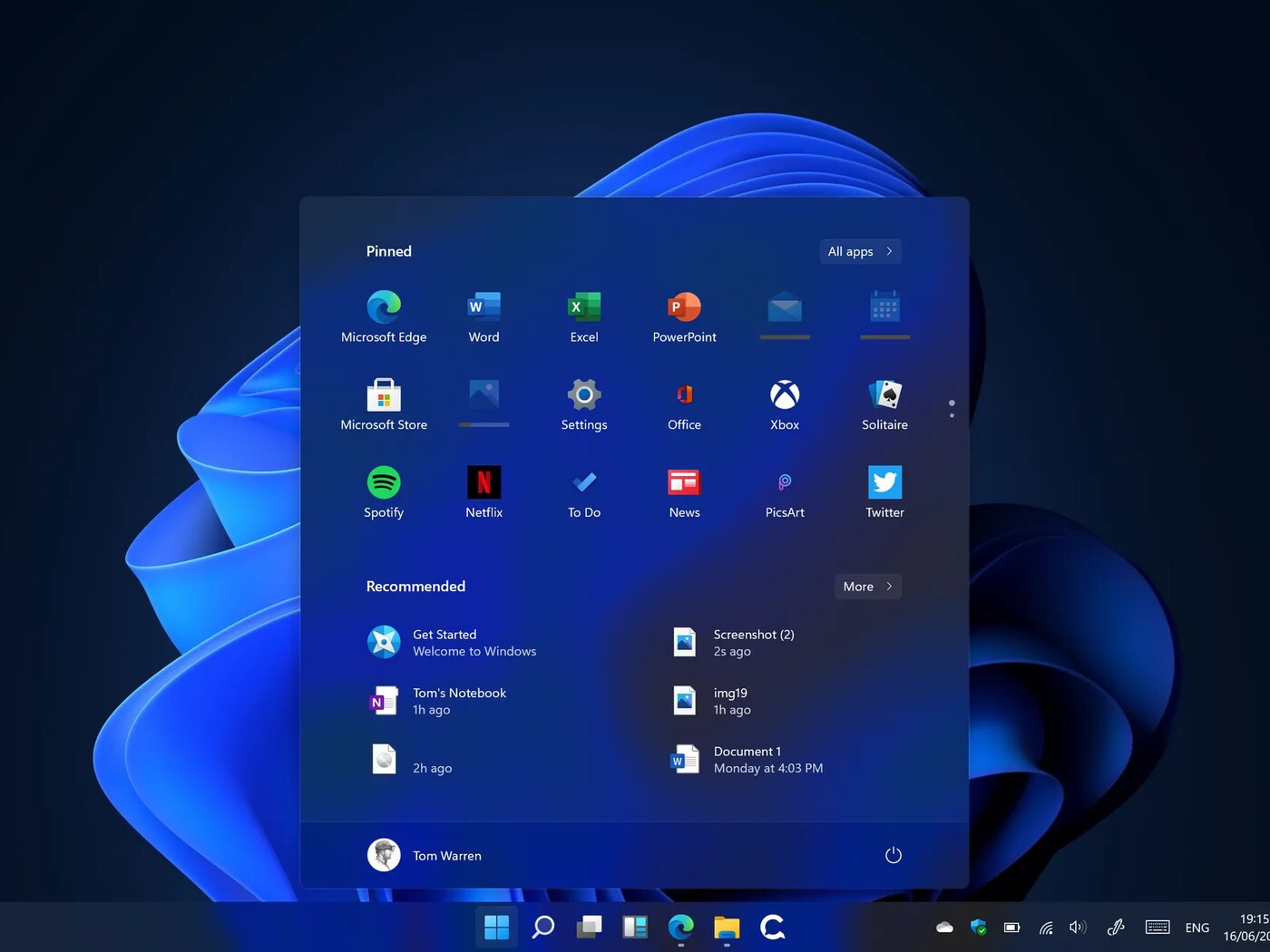Launch the Office pinned app

[x=684, y=405]
